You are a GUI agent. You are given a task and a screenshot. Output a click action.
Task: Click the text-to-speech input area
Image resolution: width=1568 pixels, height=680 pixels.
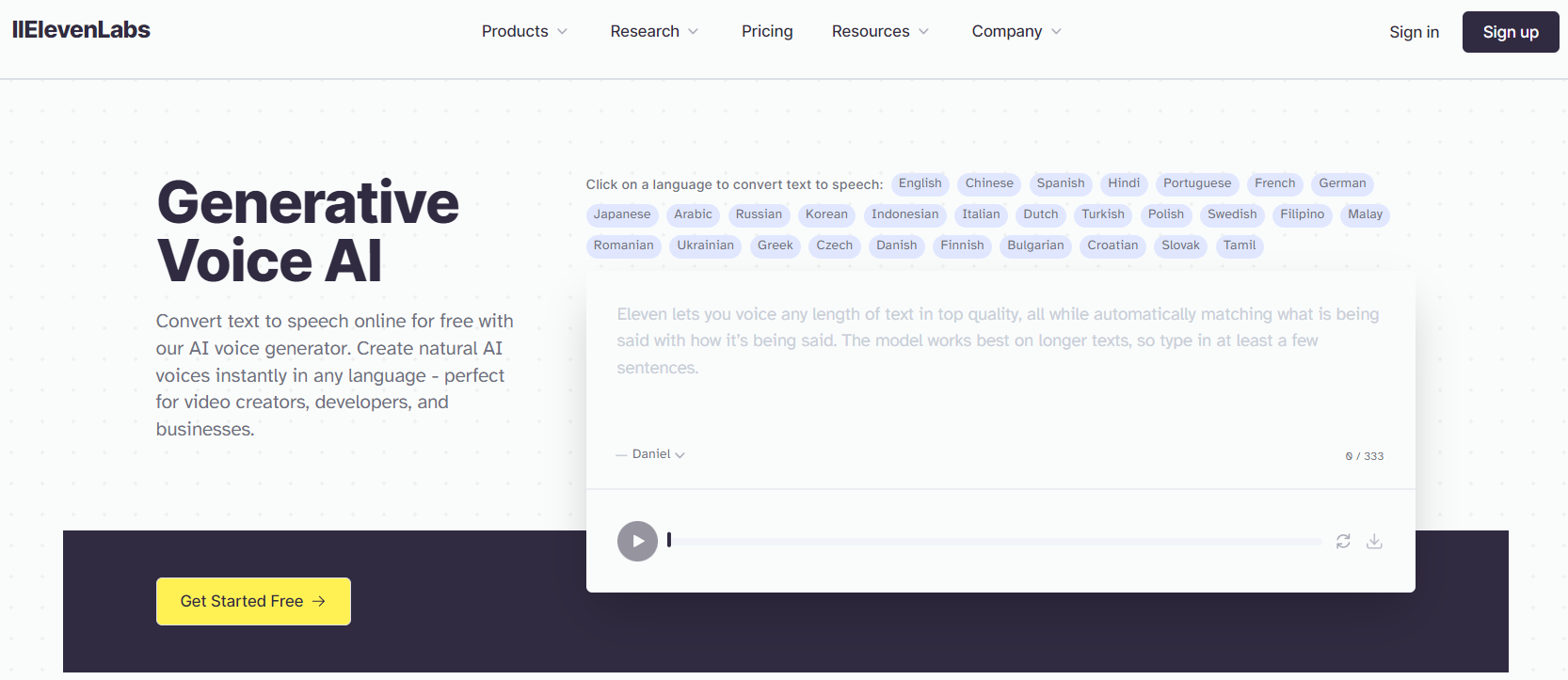pos(998,357)
